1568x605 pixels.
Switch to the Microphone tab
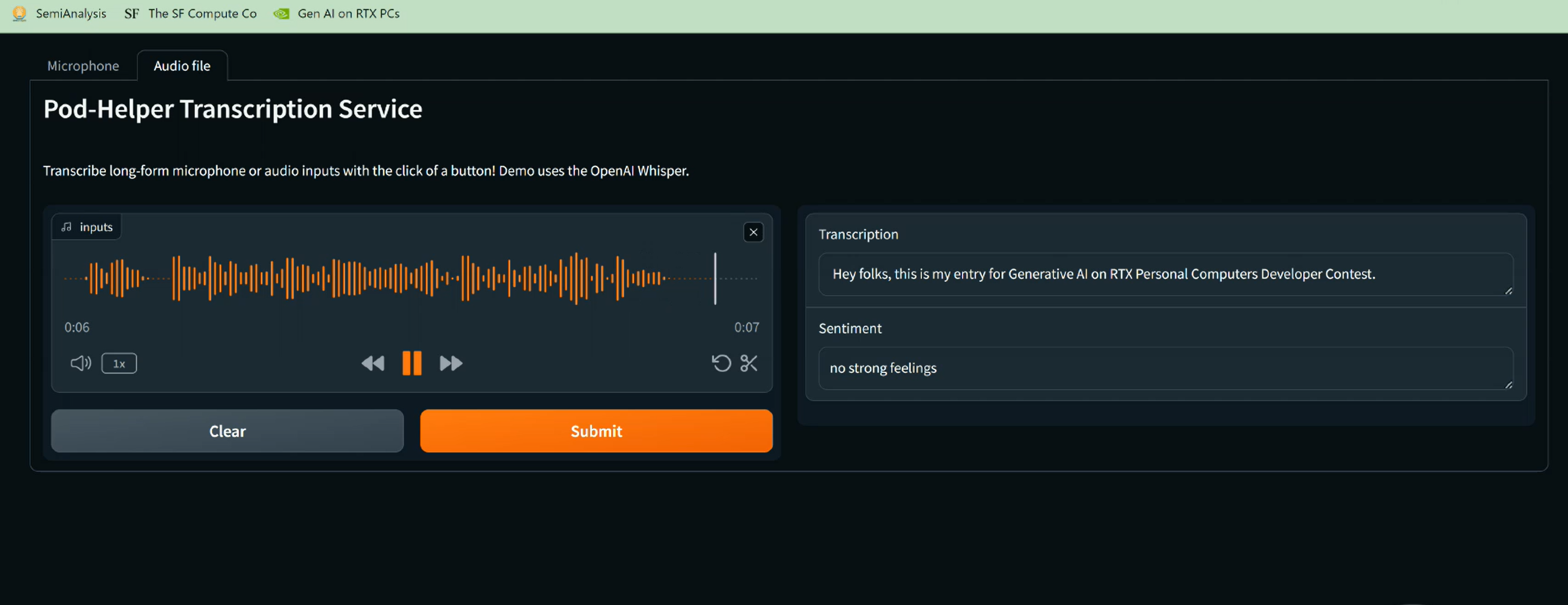click(x=83, y=66)
